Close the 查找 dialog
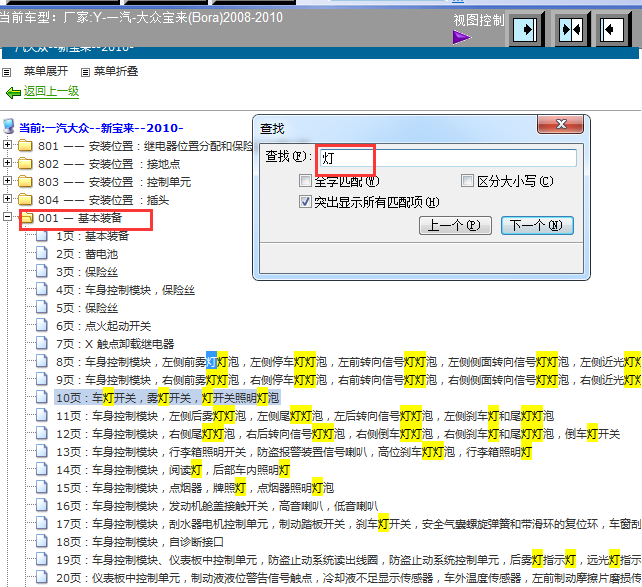The width and height of the screenshot is (642, 587). pyautogui.click(x=561, y=124)
